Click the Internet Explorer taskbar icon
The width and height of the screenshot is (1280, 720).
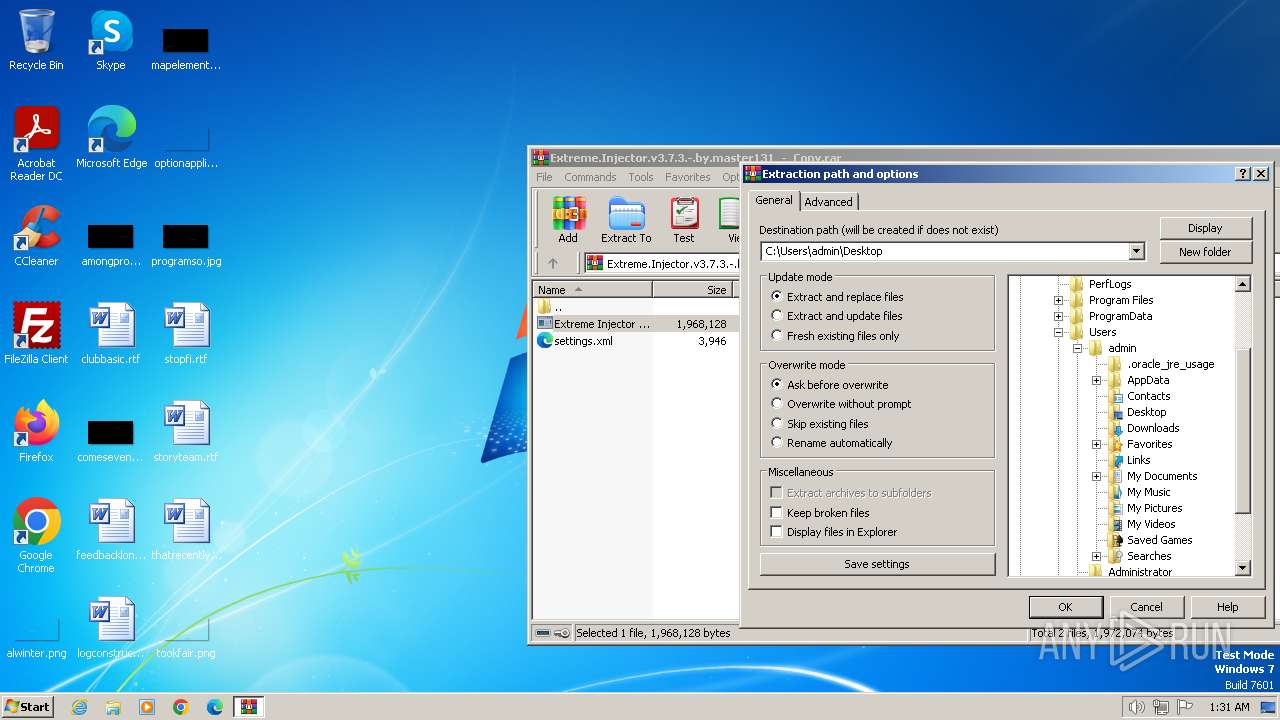point(79,707)
